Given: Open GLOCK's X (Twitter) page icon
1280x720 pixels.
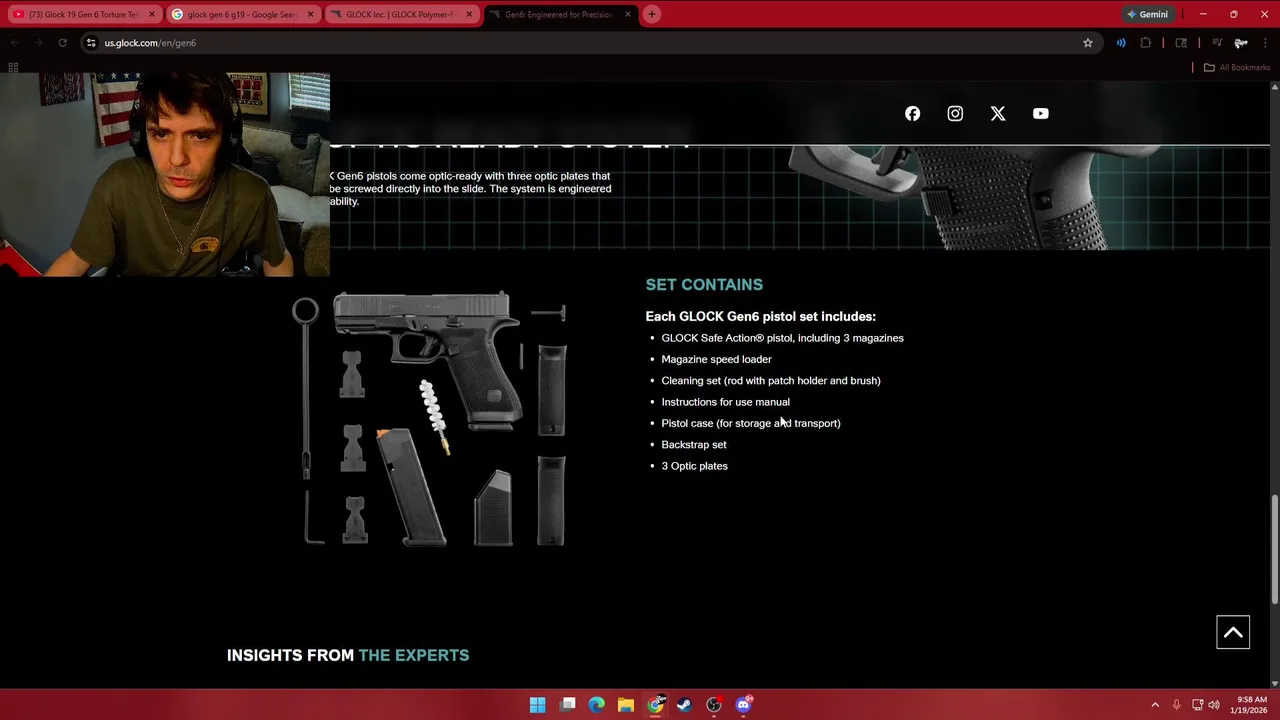Looking at the screenshot, I should point(998,114).
